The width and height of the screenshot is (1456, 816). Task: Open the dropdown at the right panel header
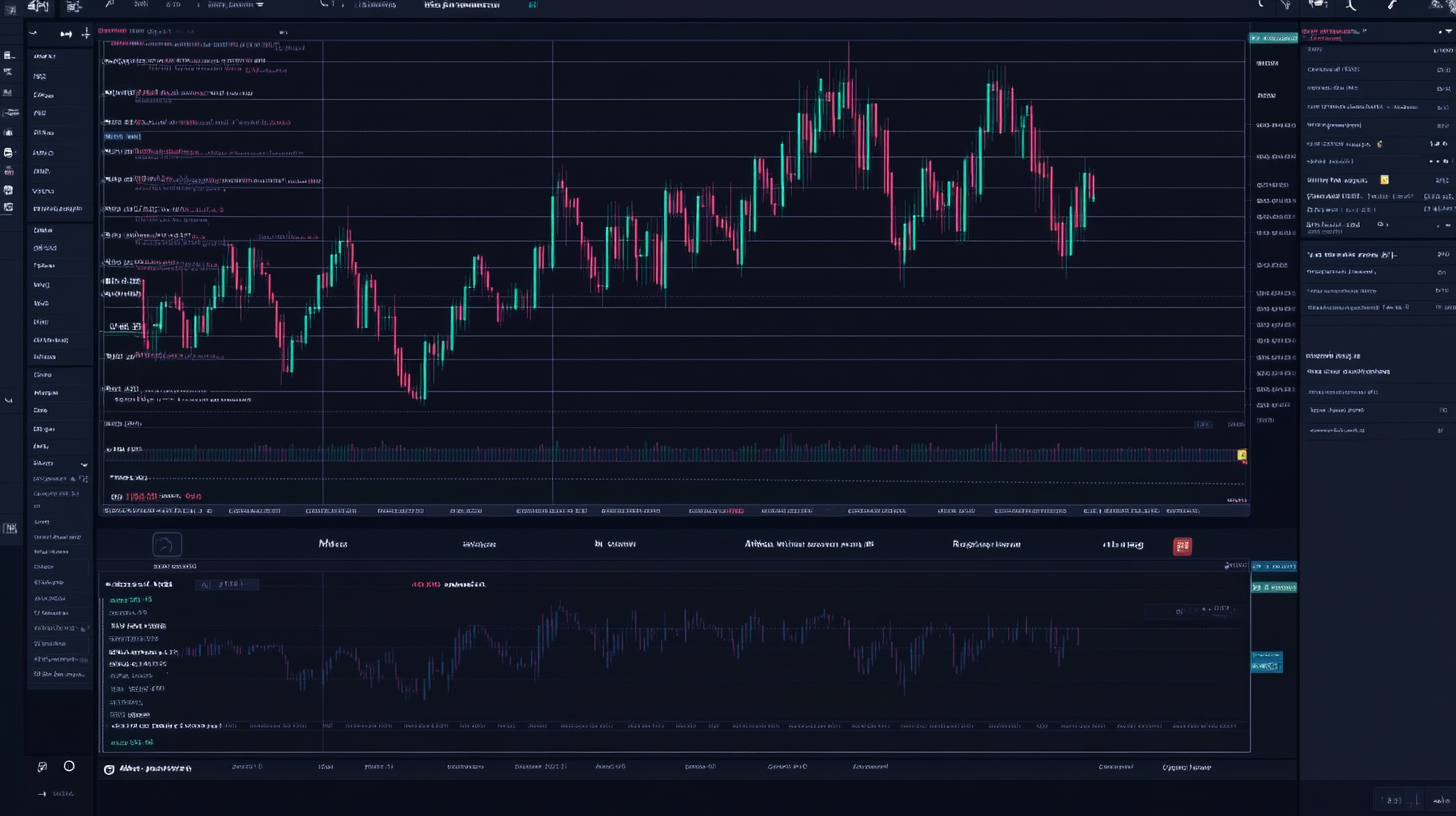click(1448, 31)
